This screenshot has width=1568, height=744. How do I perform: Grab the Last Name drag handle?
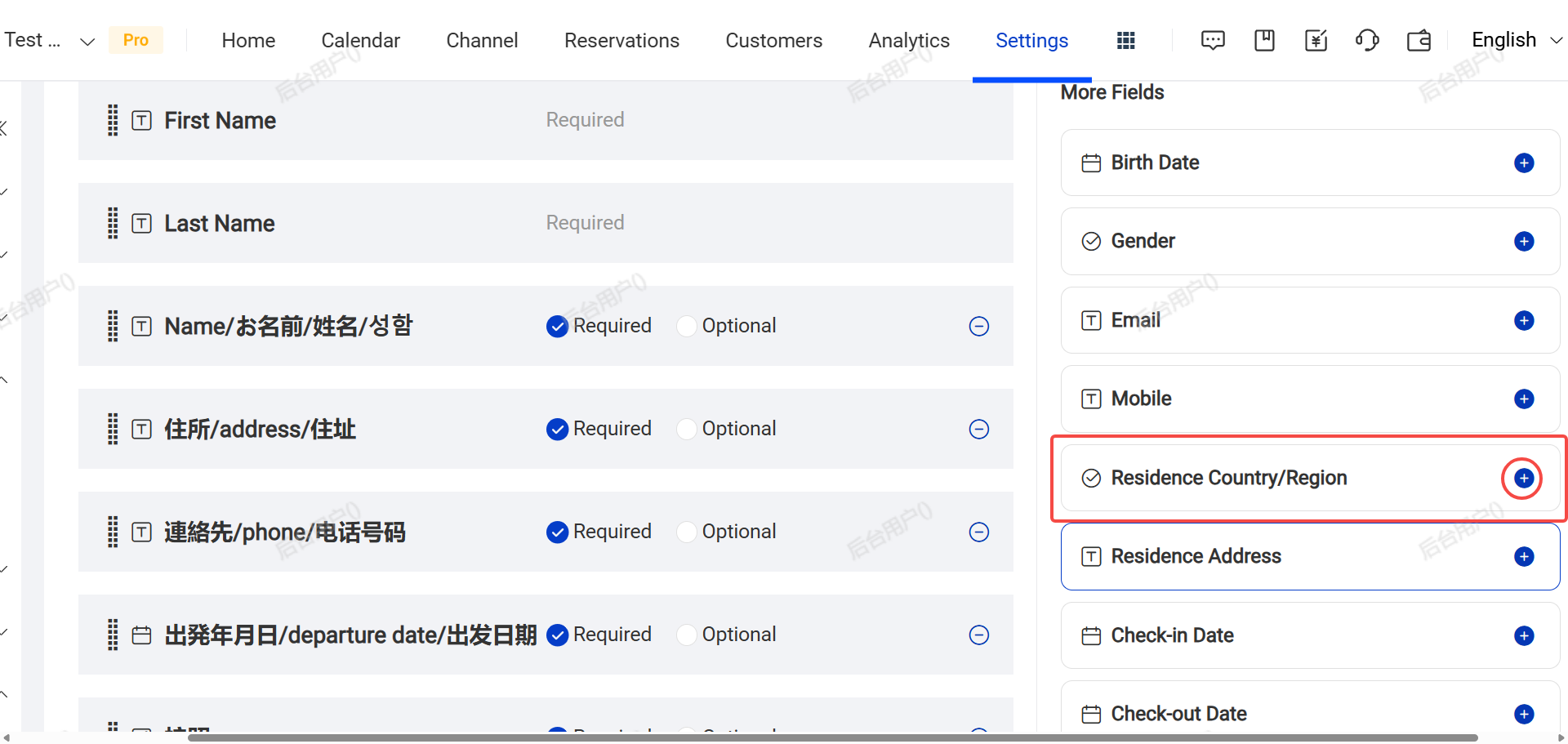tap(113, 223)
